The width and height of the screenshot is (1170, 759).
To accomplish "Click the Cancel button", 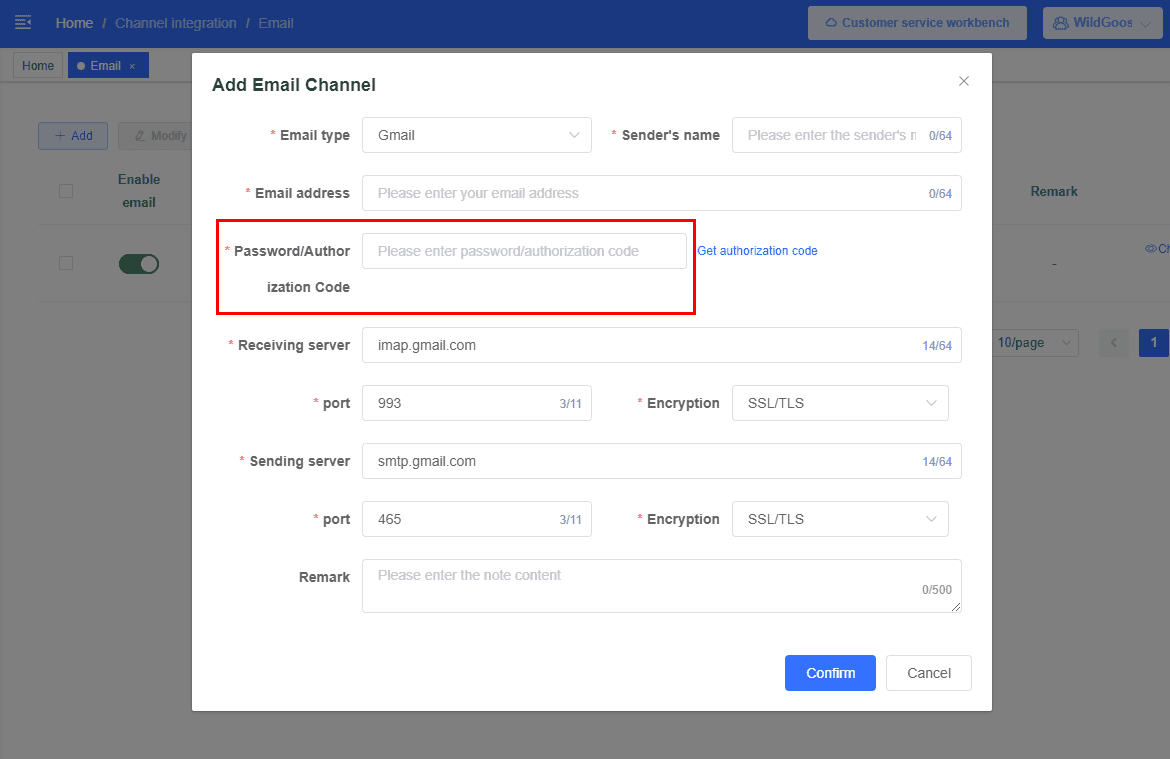I will (x=928, y=673).
